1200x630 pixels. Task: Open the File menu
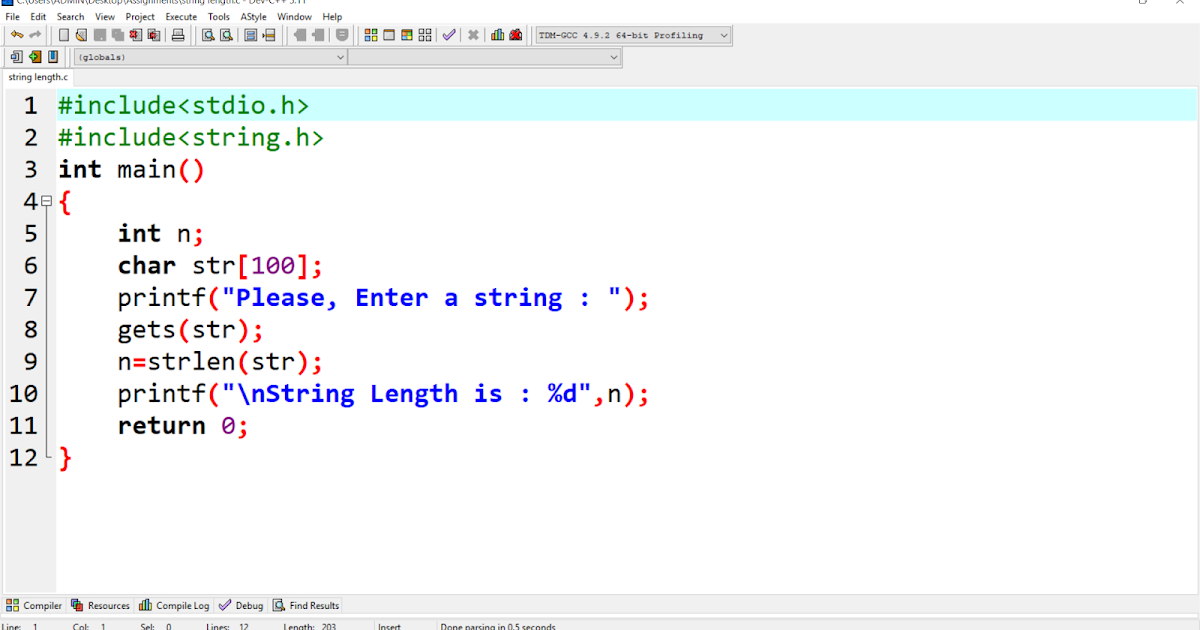(13, 17)
